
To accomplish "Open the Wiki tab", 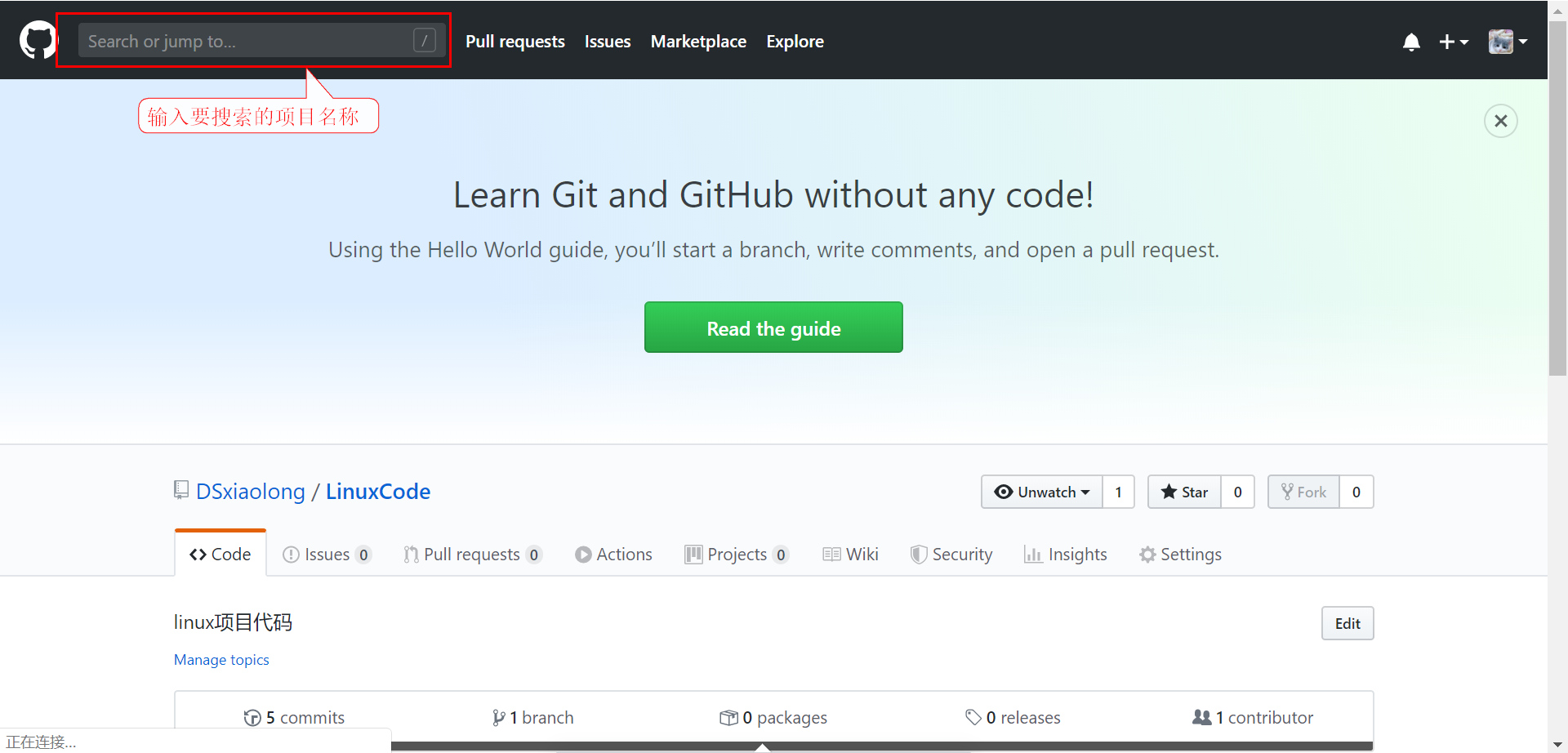I will pos(850,555).
